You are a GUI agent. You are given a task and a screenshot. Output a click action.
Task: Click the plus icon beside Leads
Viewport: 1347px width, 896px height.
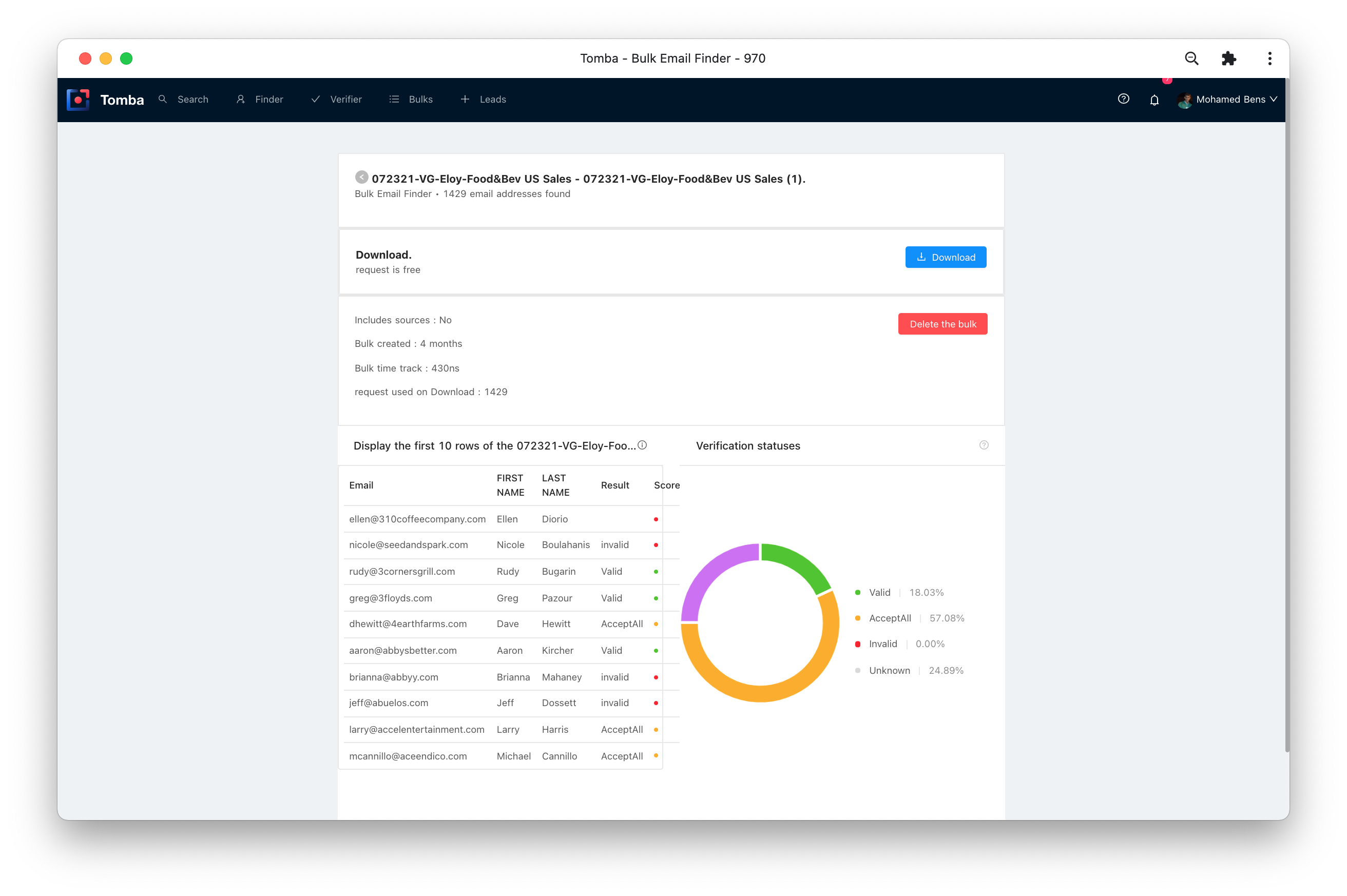point(465,100)
